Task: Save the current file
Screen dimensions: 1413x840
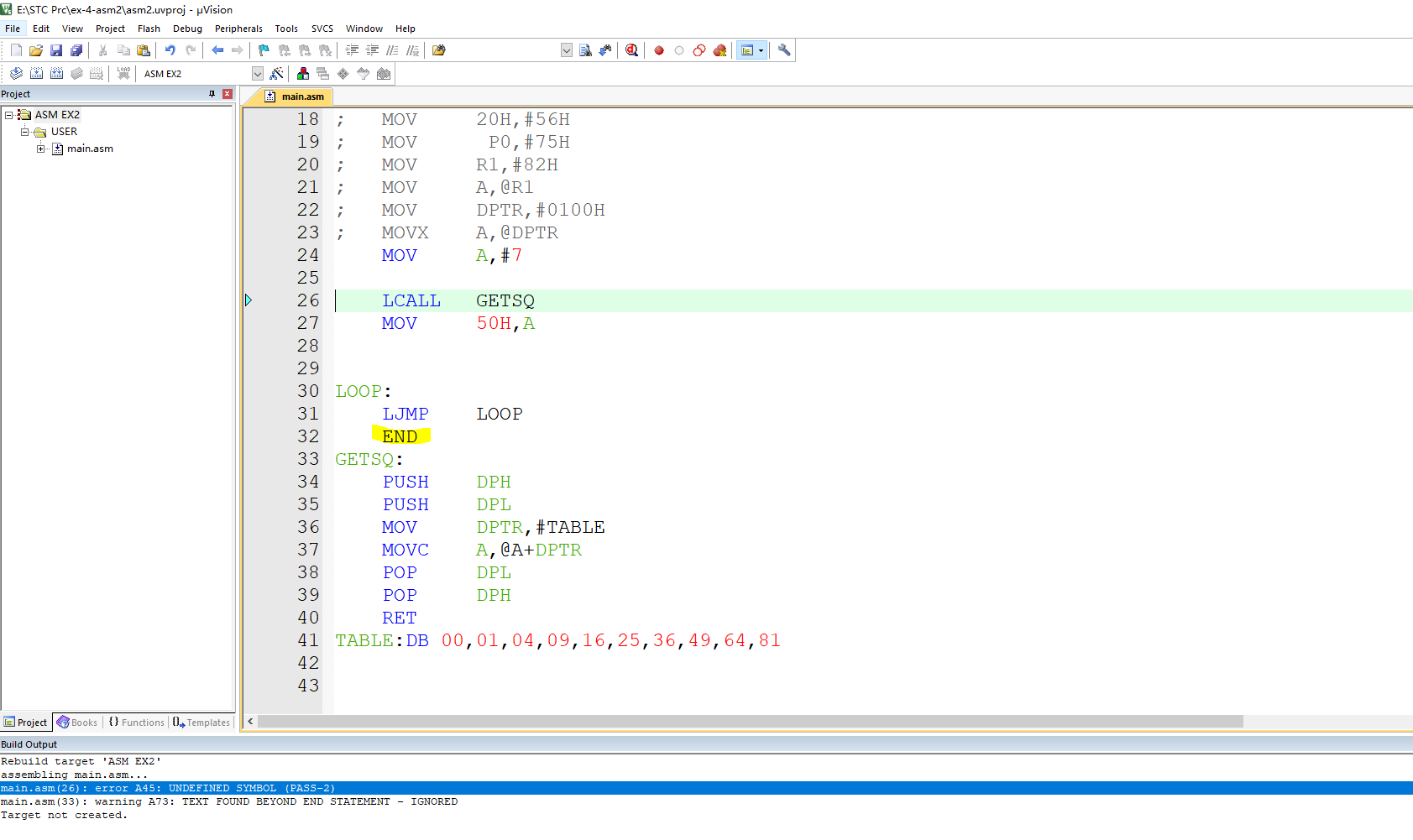Action: (x=56, y=50)
